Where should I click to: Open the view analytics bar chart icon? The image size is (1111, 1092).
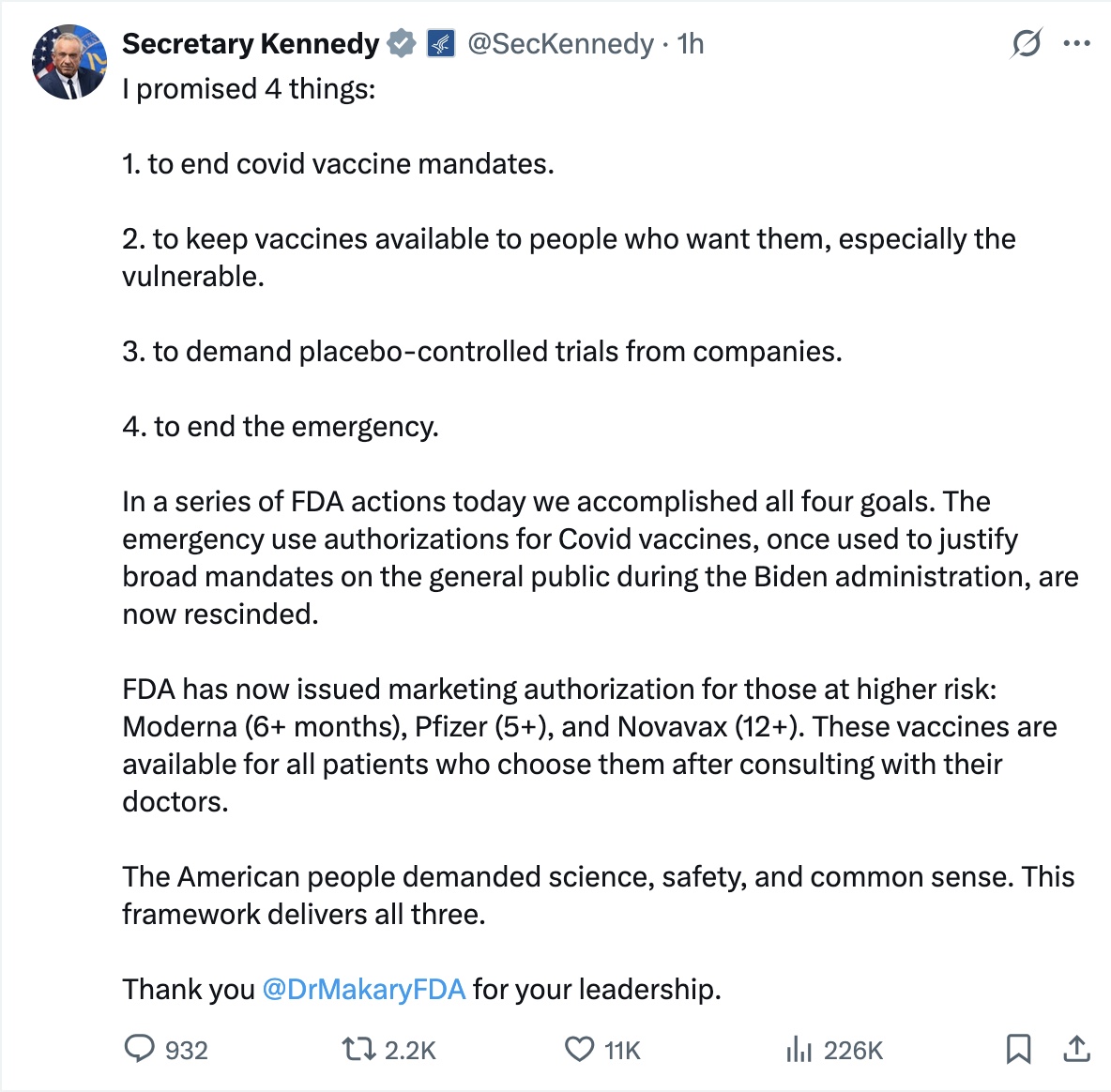click(x=799, y=1049)
